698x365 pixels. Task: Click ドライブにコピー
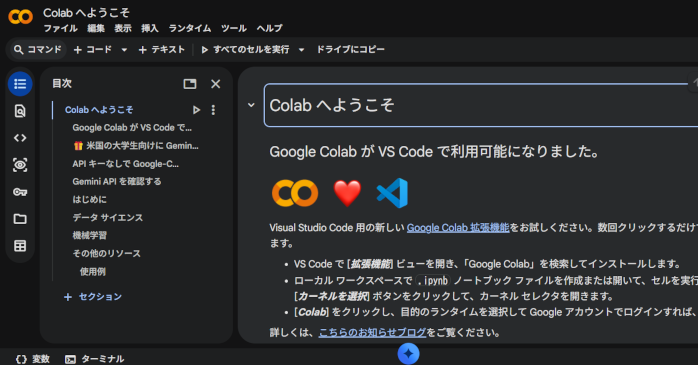350,49
